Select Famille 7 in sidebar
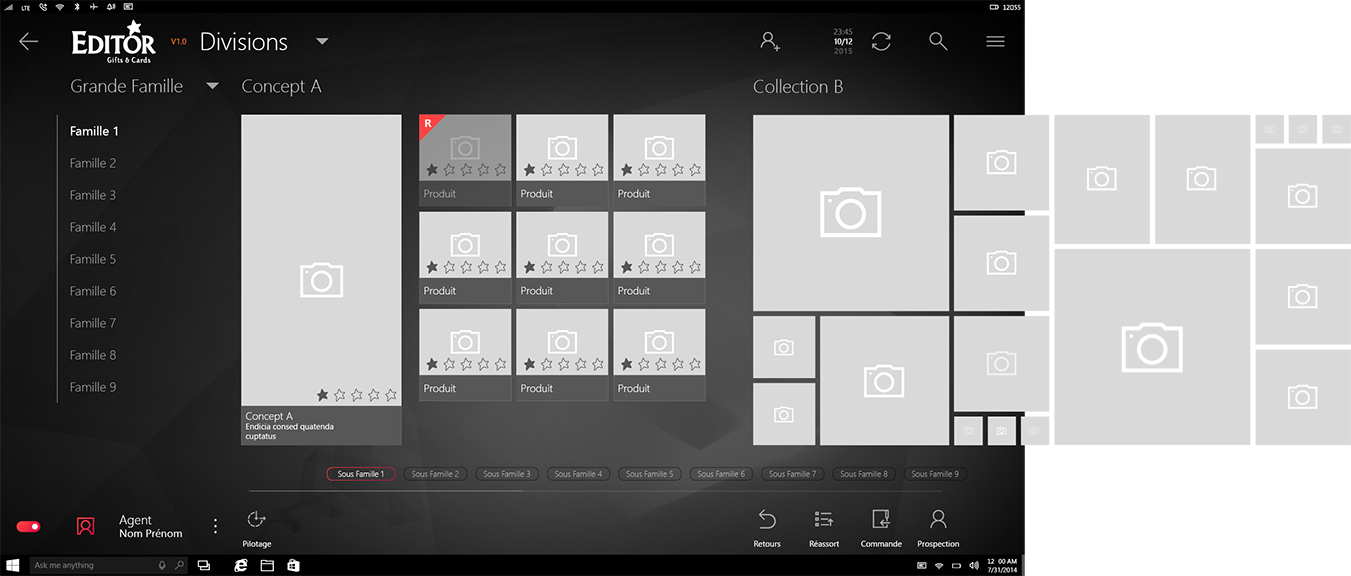 click(x=93, y=323)
